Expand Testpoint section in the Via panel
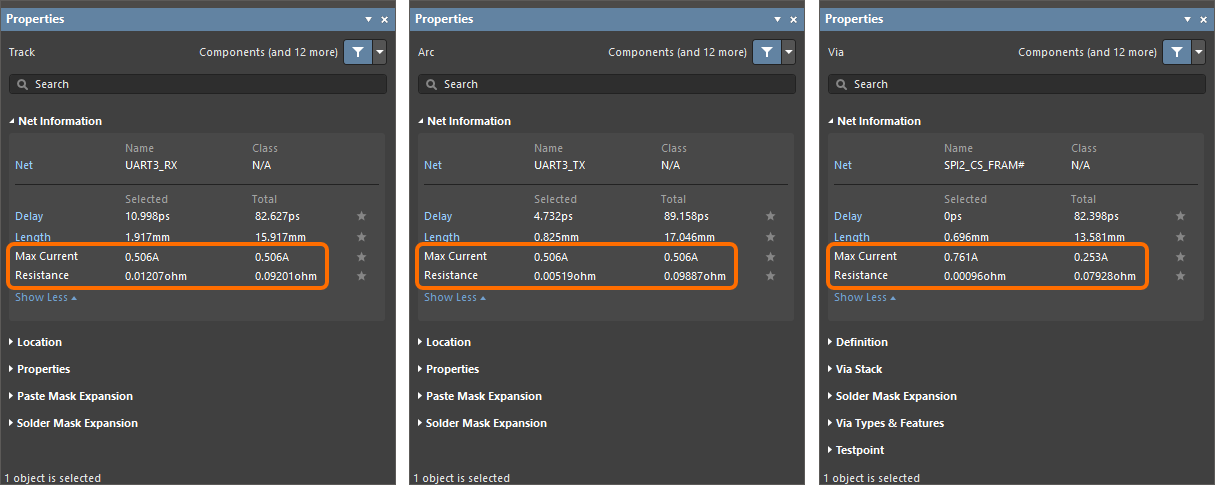Screen dimensions: 1215x485 pos(862,450)
